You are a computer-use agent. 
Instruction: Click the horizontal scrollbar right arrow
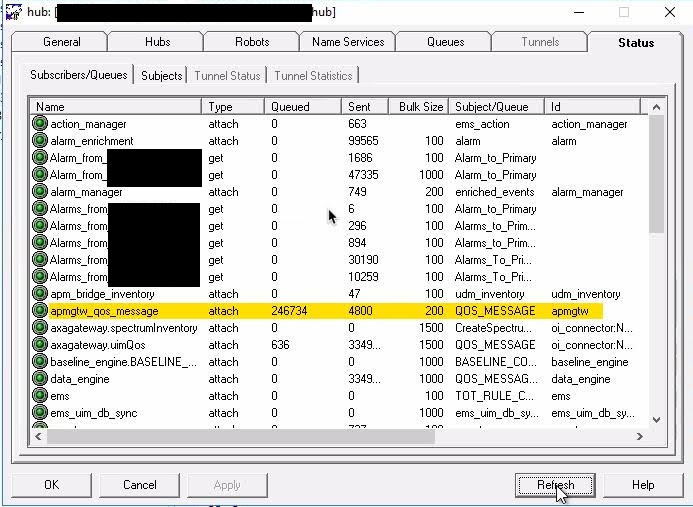640,437
